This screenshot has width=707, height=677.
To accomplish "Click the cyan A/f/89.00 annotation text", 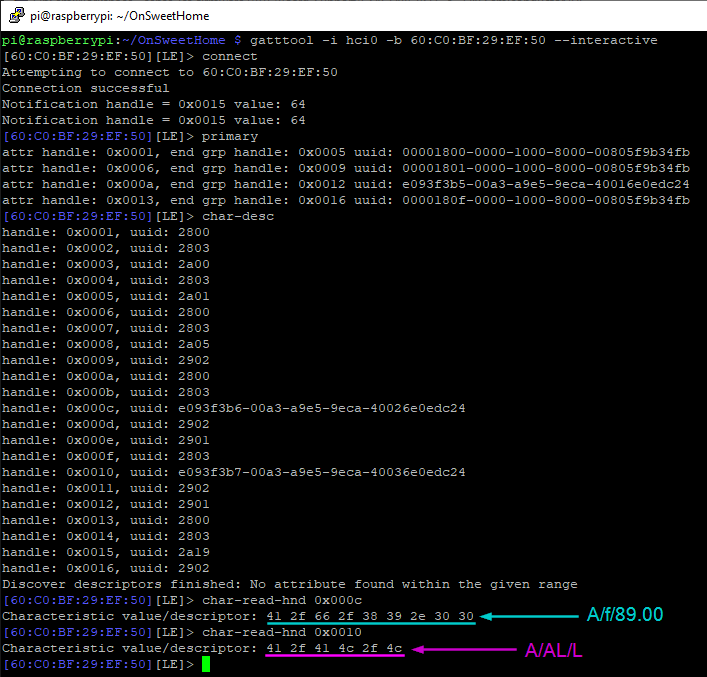I will pyautogui.click(x=624, y=614).
